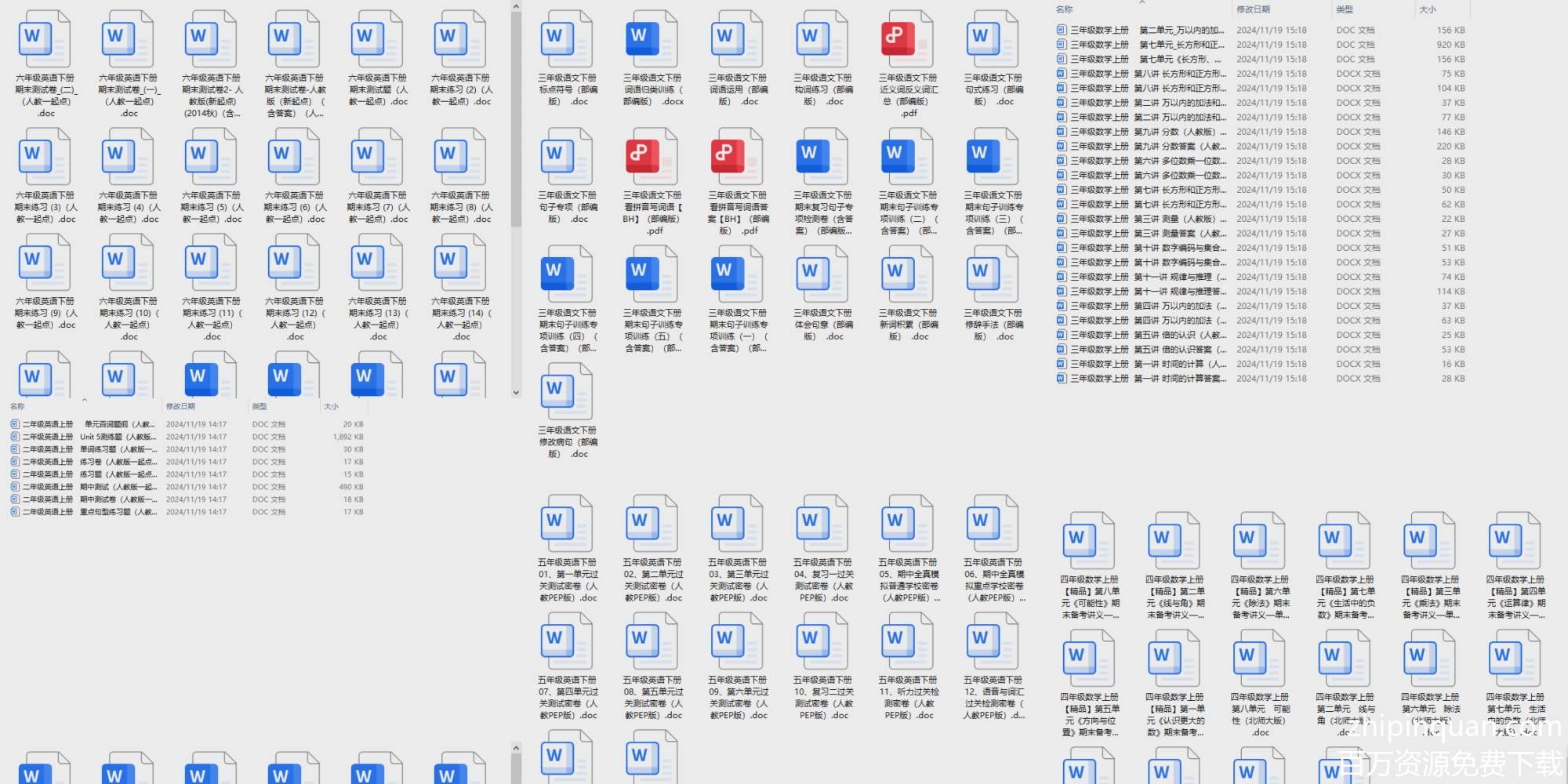The width and height of the screenshot is (1568, 784).
Task: Open 四年级数学上册 第八单元 可能性 document
Action: click(x=1259, y=660)
